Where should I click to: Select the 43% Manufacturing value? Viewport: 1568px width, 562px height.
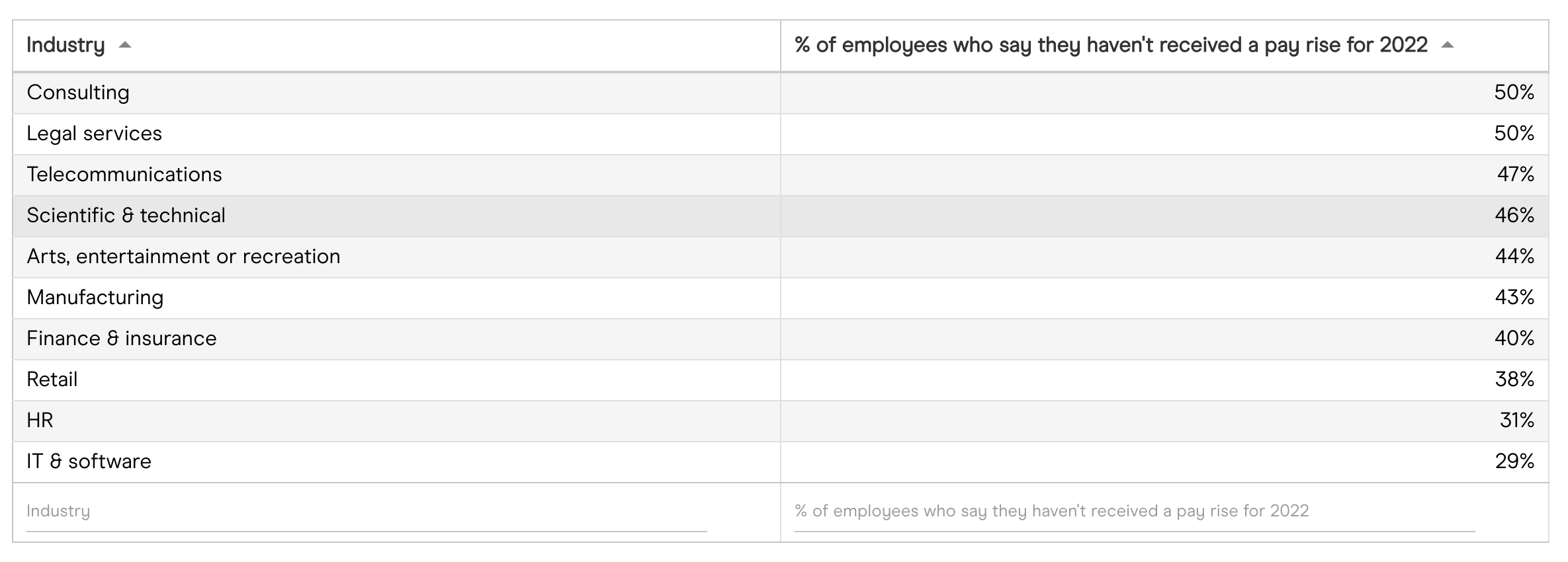(1514, 298)
